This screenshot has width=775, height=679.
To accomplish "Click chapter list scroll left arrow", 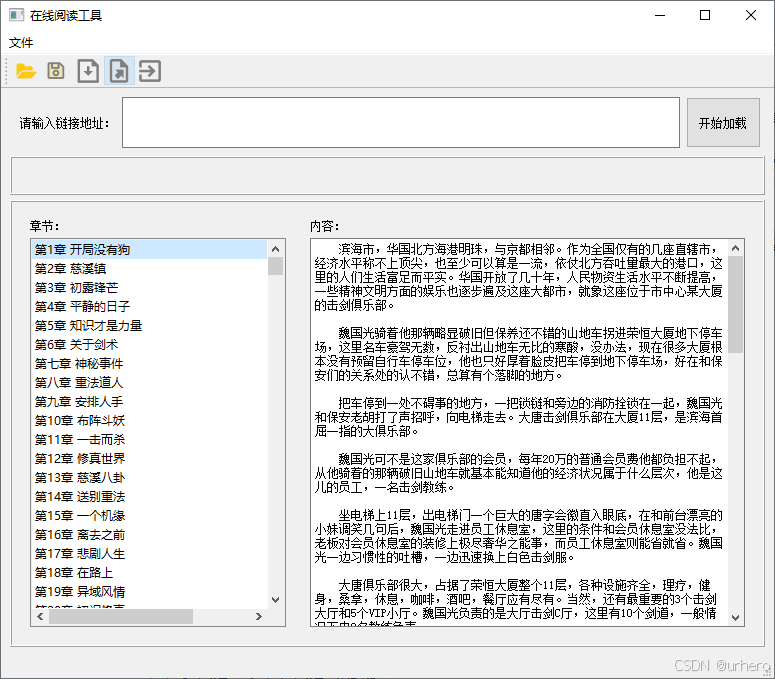I will click(40, 616).
